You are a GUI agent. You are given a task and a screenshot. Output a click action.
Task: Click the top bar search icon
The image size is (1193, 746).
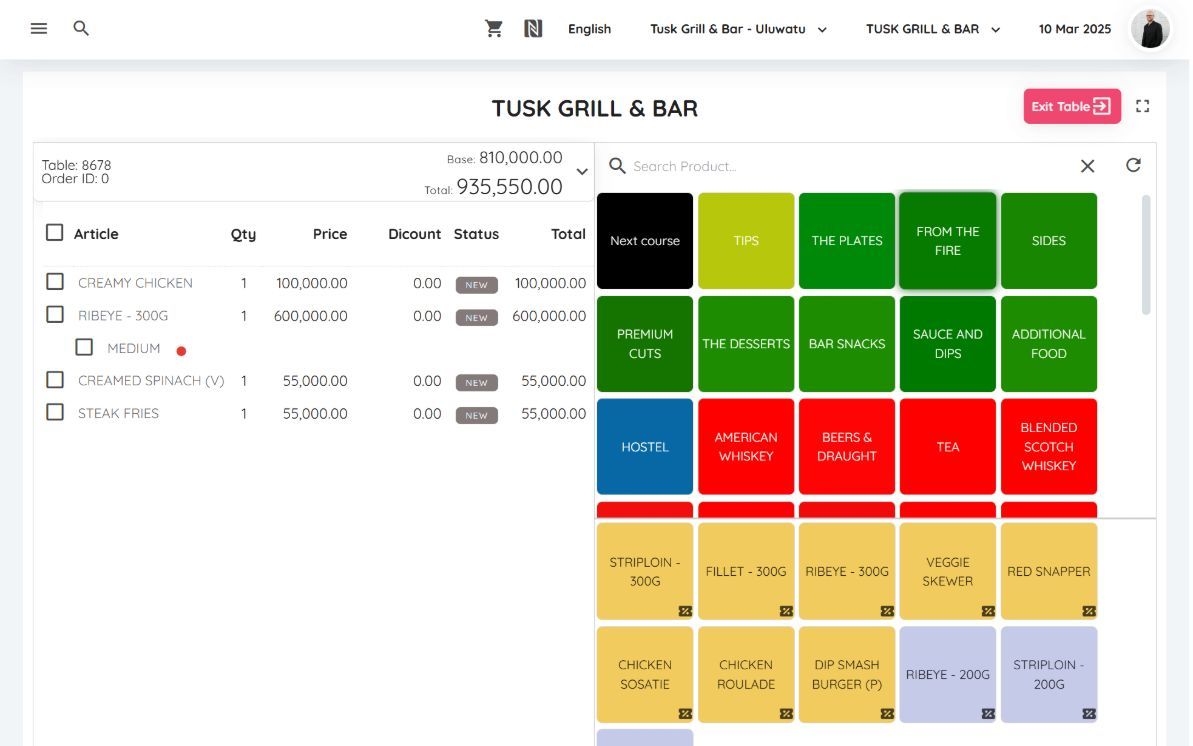pos(82,29)
